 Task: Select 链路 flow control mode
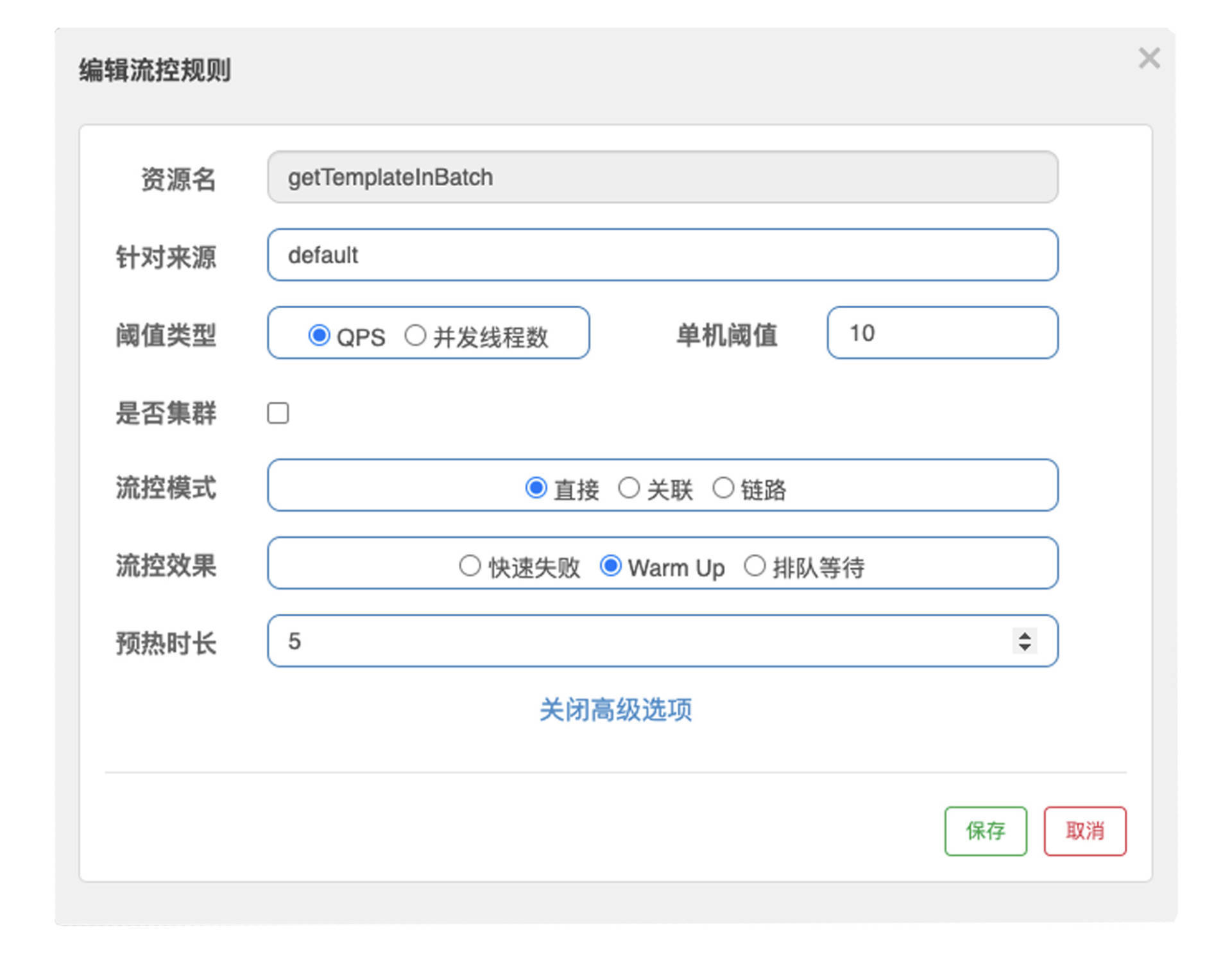click(x=724, y=488)
